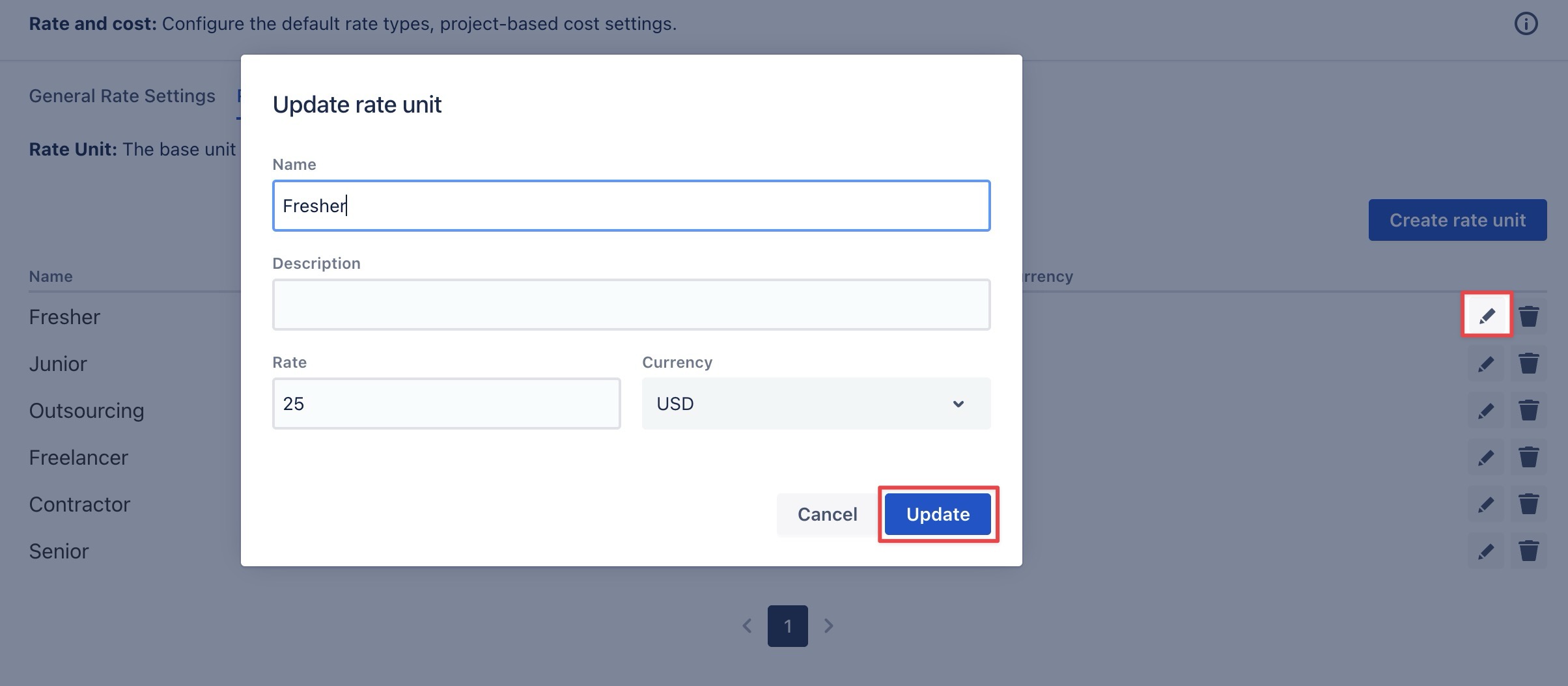Edit the Freelancer rate unit
This screenshot has width=1568, height=686.
(x=1486, y=458)
